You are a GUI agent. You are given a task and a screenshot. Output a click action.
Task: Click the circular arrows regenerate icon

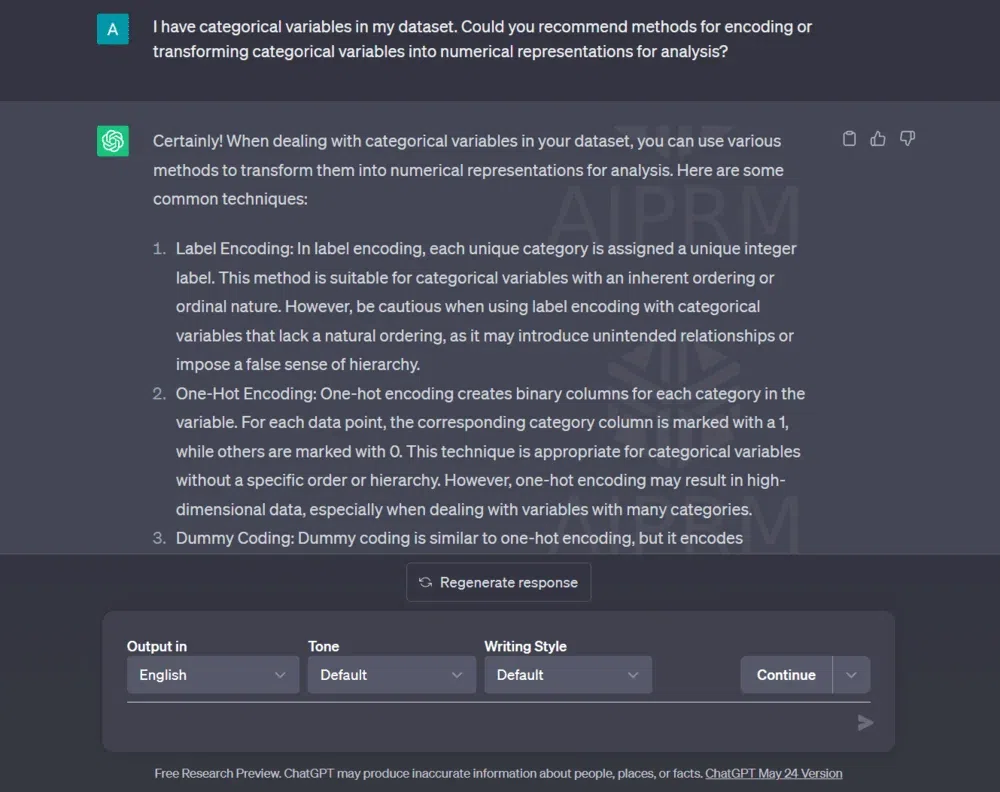point(426,582)
